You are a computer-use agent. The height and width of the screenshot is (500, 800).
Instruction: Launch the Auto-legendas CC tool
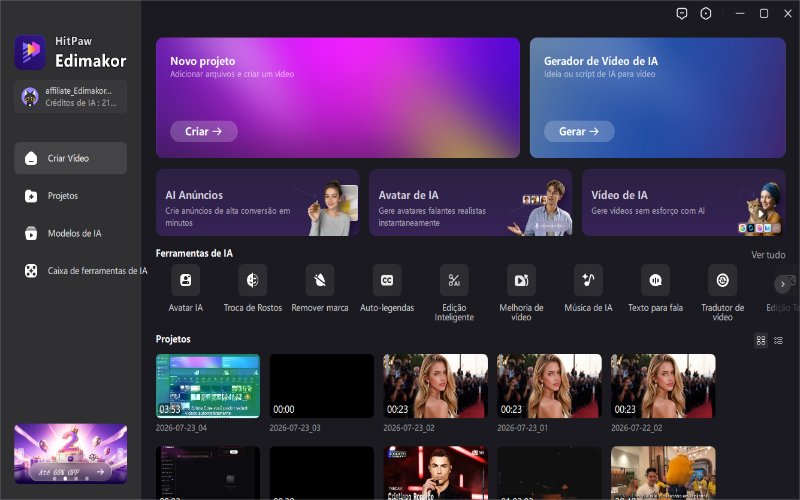coord(387,280)
